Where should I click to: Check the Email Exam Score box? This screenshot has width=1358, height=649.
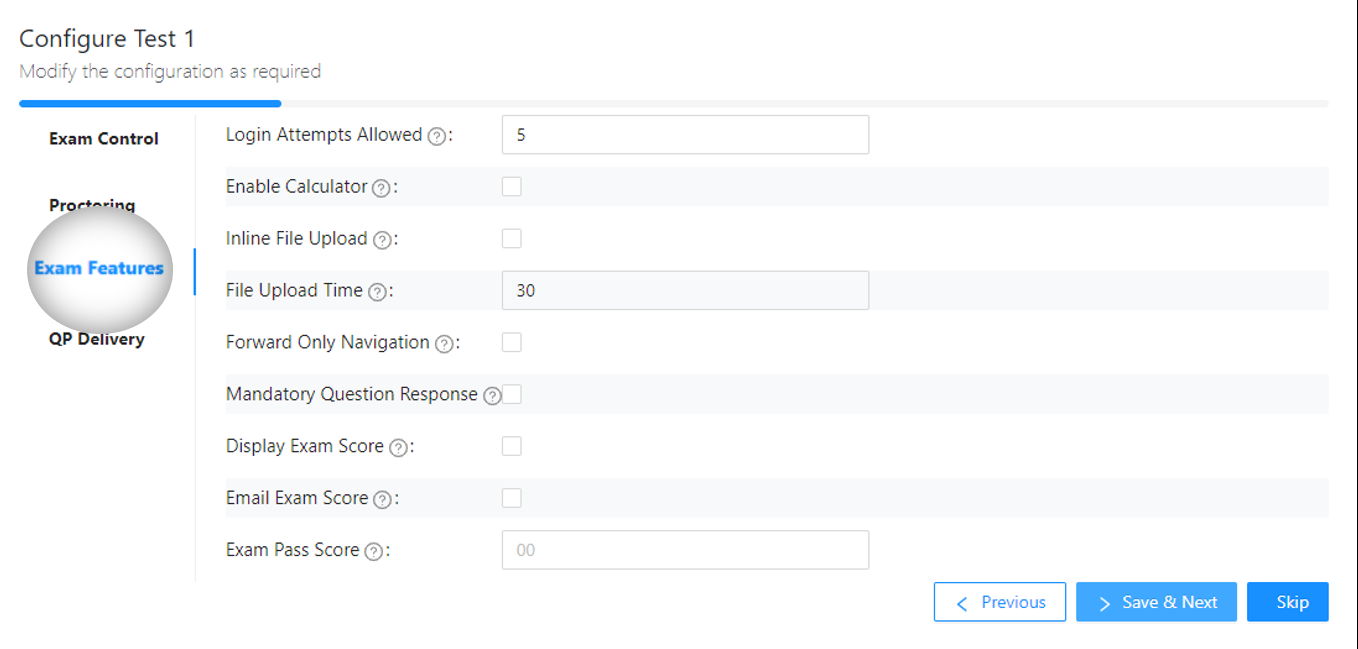point(512,499)
